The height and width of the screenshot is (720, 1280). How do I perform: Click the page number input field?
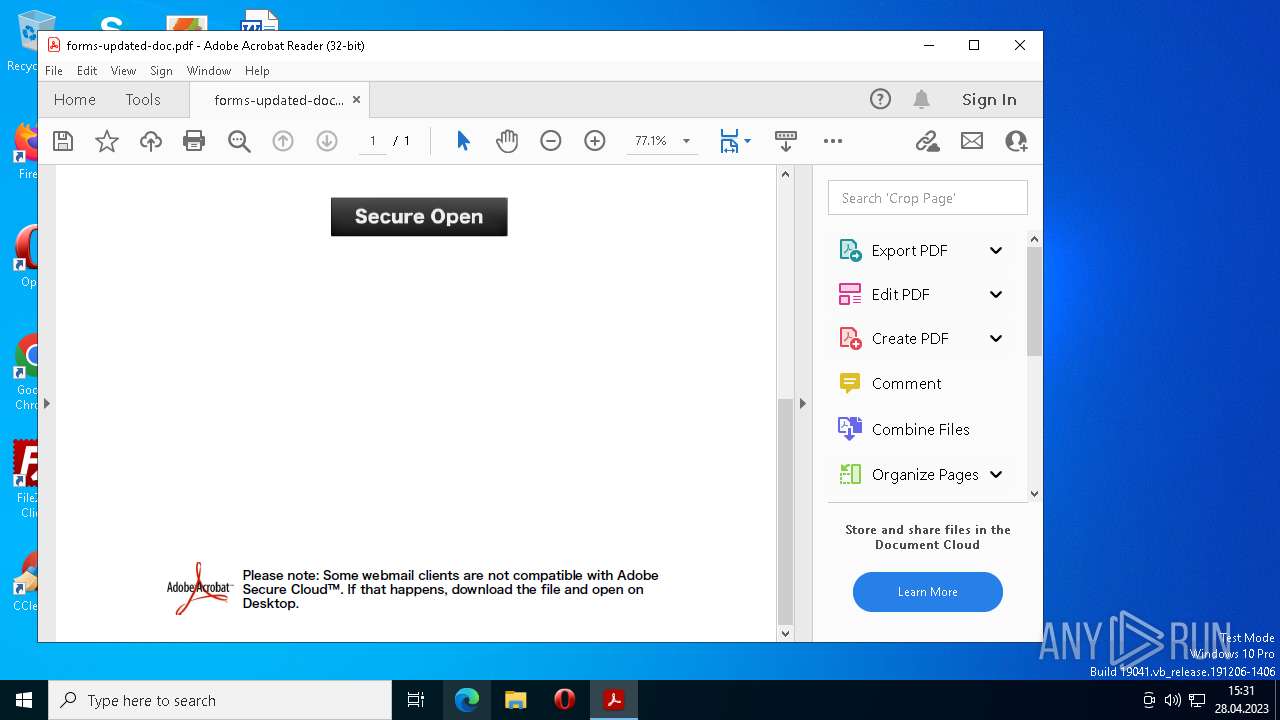point(373,141)
